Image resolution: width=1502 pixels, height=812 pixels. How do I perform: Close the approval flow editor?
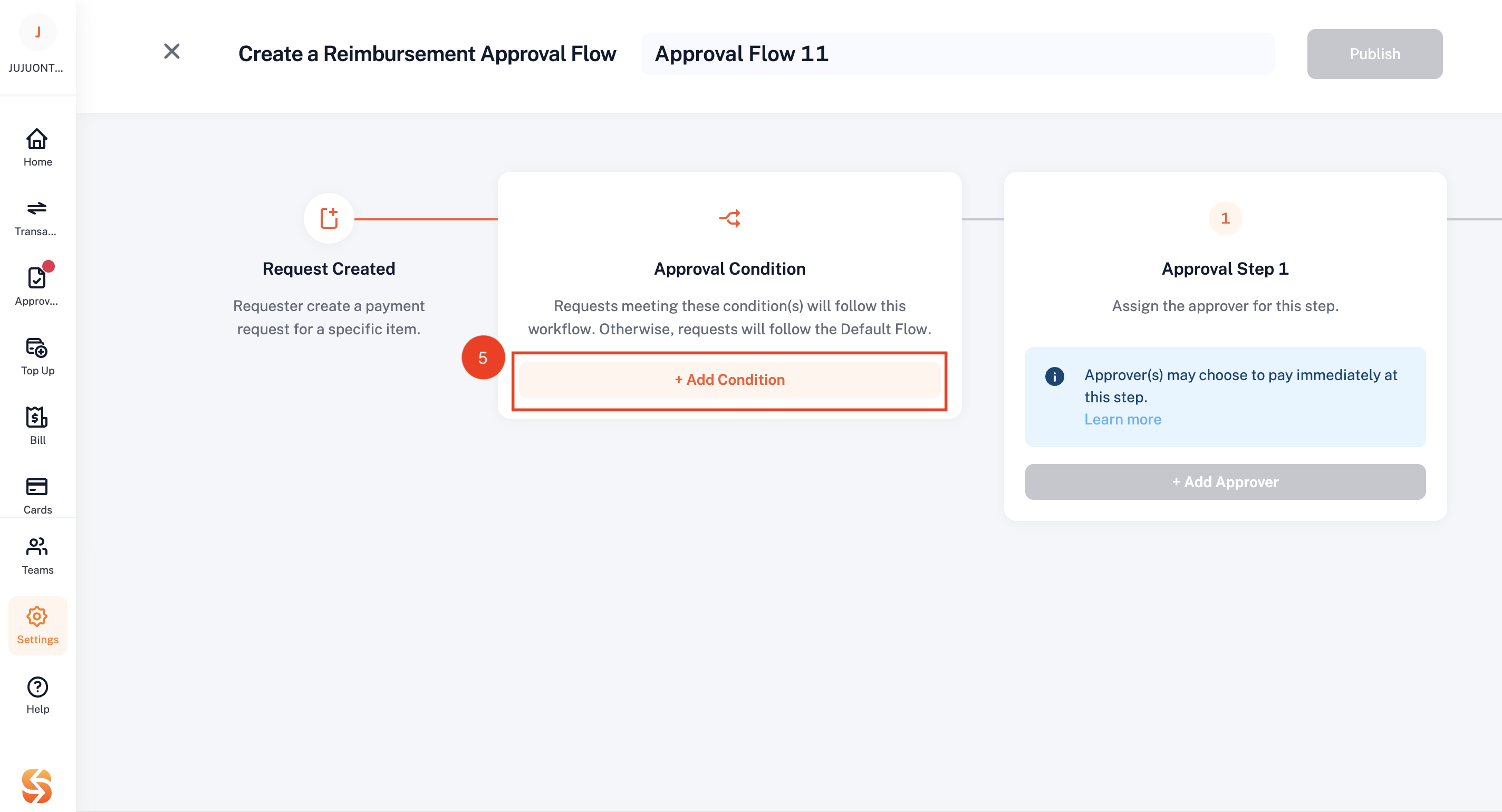[x=171, y=51]
